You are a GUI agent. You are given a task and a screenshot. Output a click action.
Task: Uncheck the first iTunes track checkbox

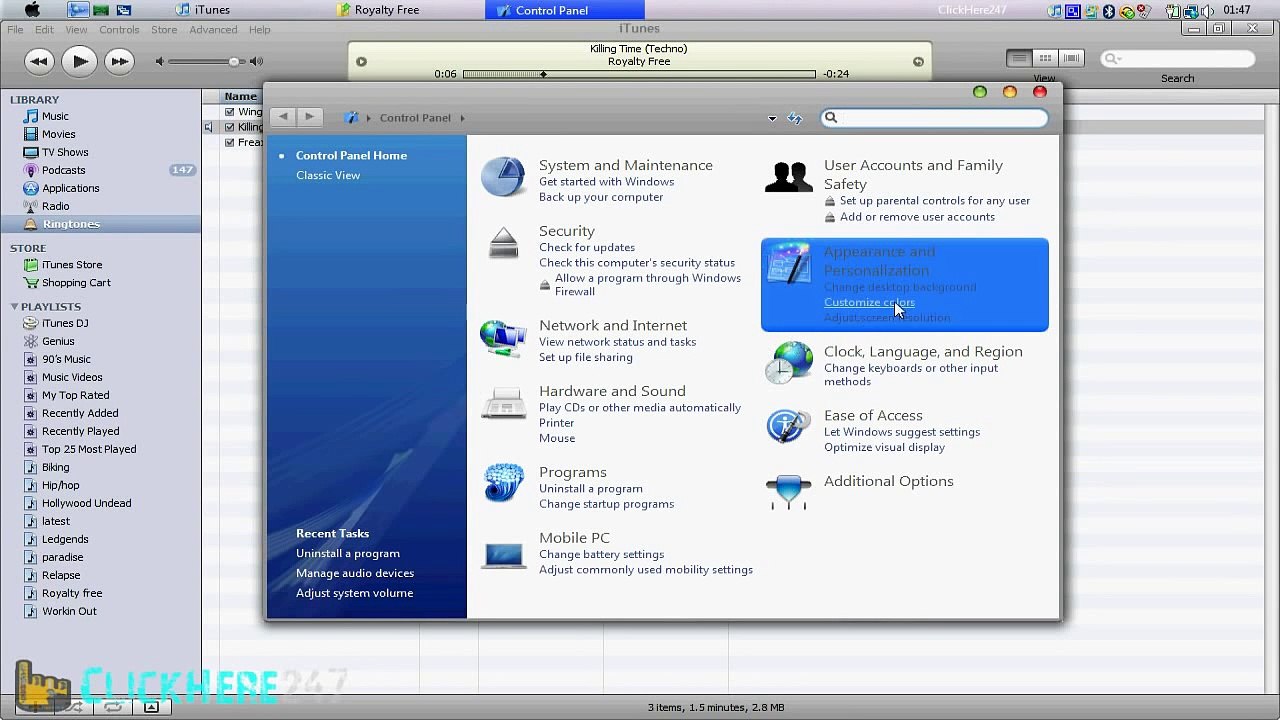(230, 112)
